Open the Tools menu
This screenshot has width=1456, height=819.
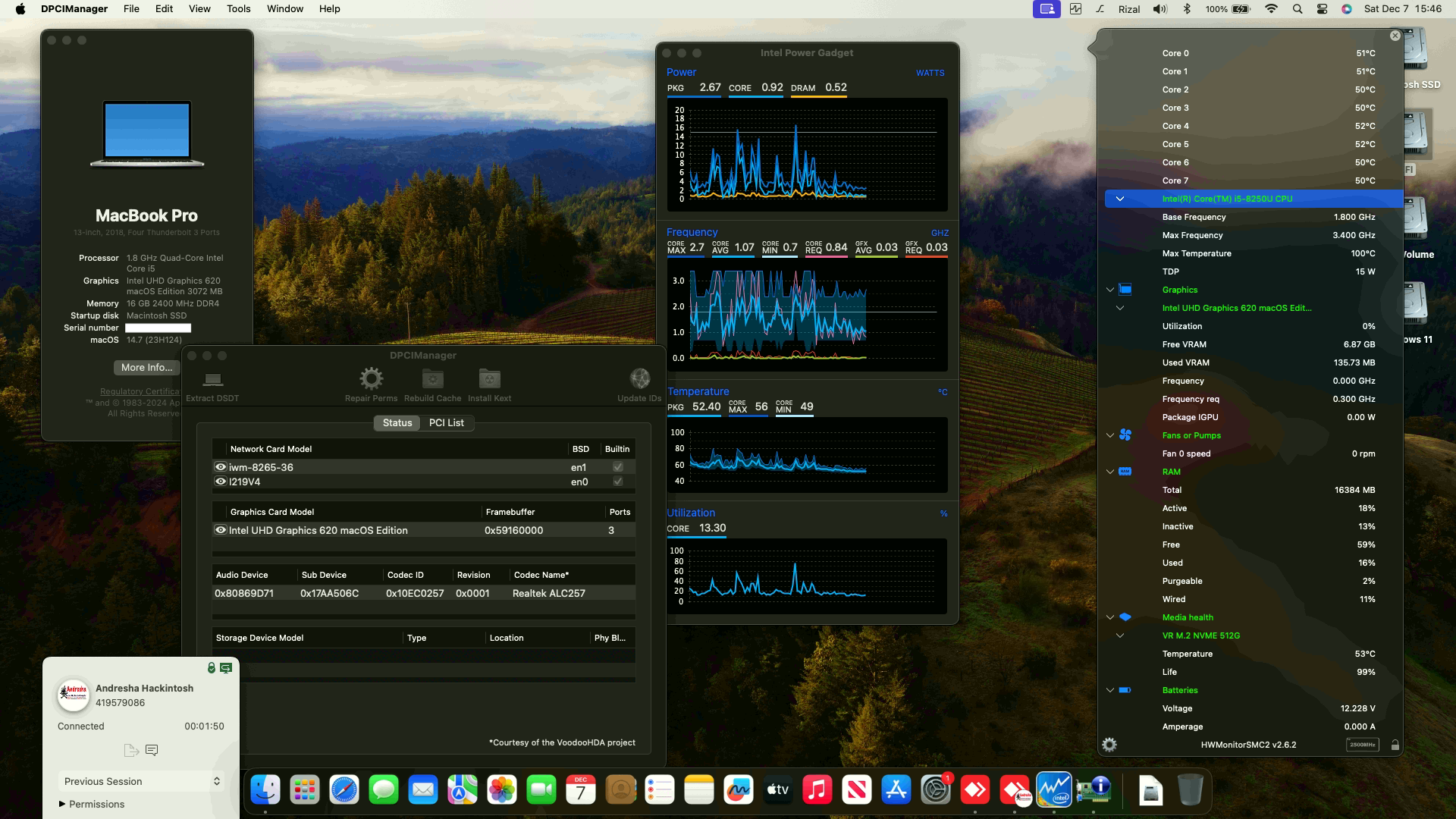pyautogui.click(x=238, y=9)
